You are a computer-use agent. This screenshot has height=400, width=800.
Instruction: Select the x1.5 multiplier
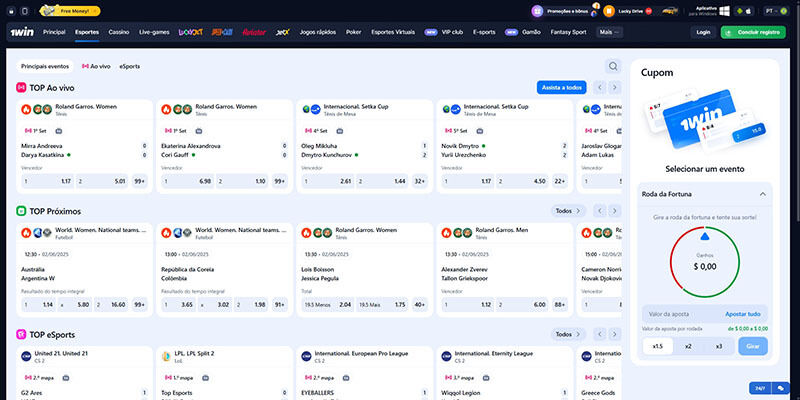click(657, 346)
